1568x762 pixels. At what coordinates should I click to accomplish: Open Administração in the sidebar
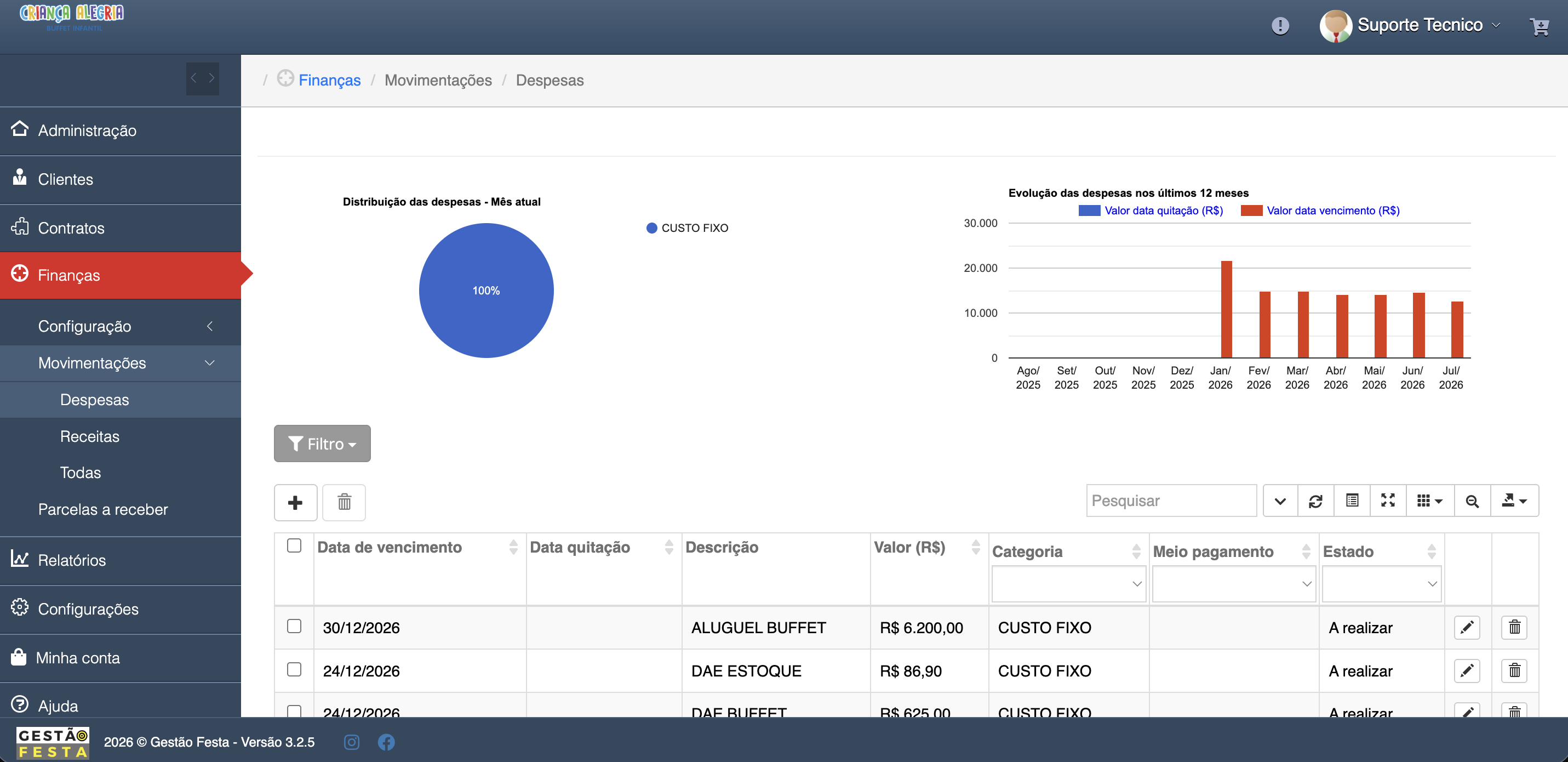(121, 130)
